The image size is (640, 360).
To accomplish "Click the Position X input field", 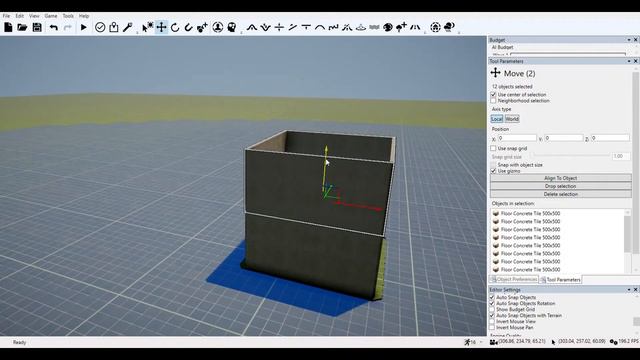I will [x=517, y=138].
